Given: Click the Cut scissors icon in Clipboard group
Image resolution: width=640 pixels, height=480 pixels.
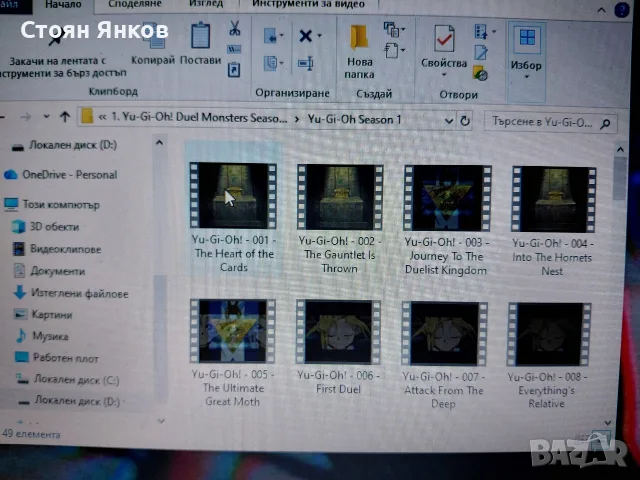Looking at the screenshot, I should tap(234, 28).
